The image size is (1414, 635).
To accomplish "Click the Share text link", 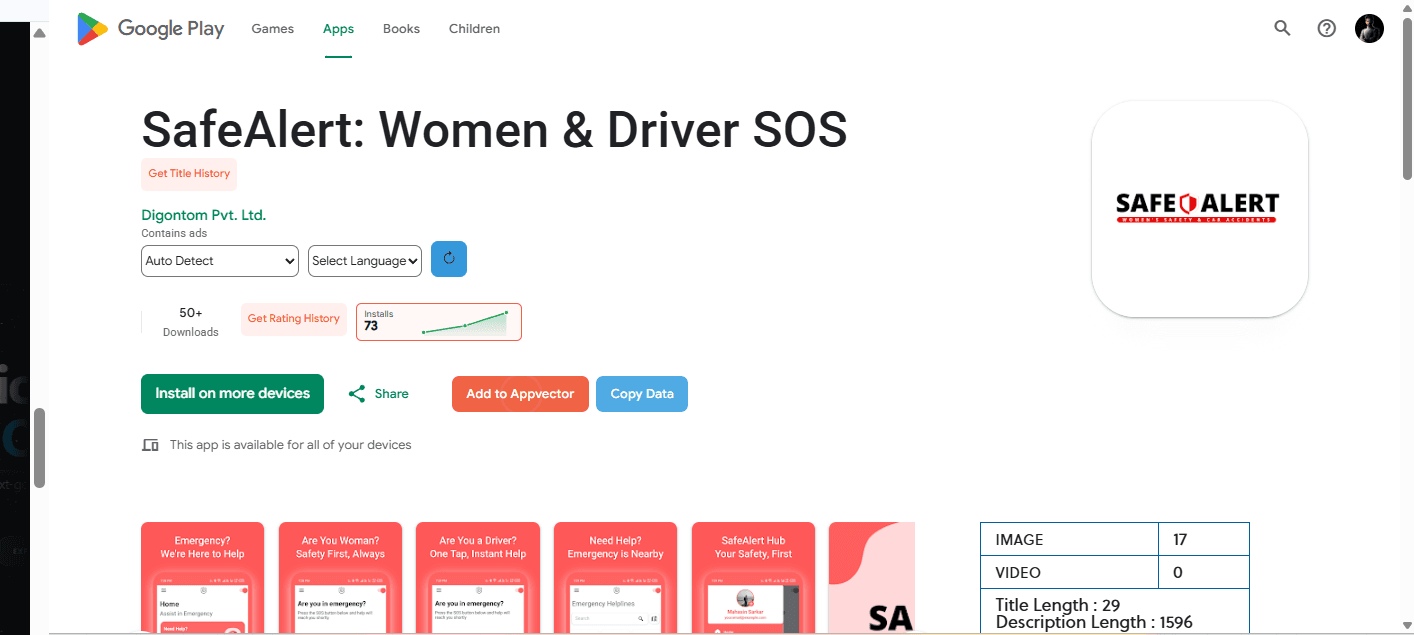I will [391, 394].
